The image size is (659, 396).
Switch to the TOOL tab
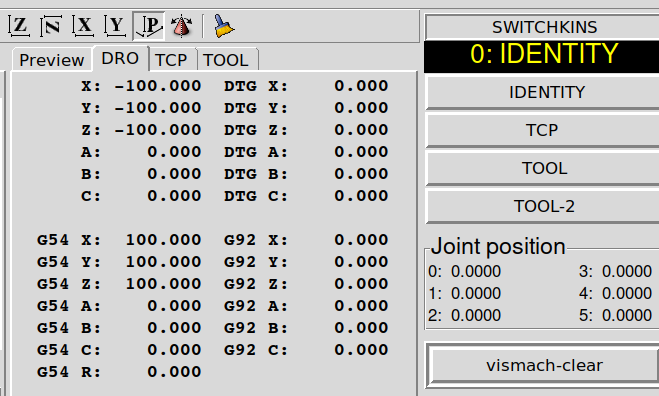pyautogui.click(x=226, y=60)
